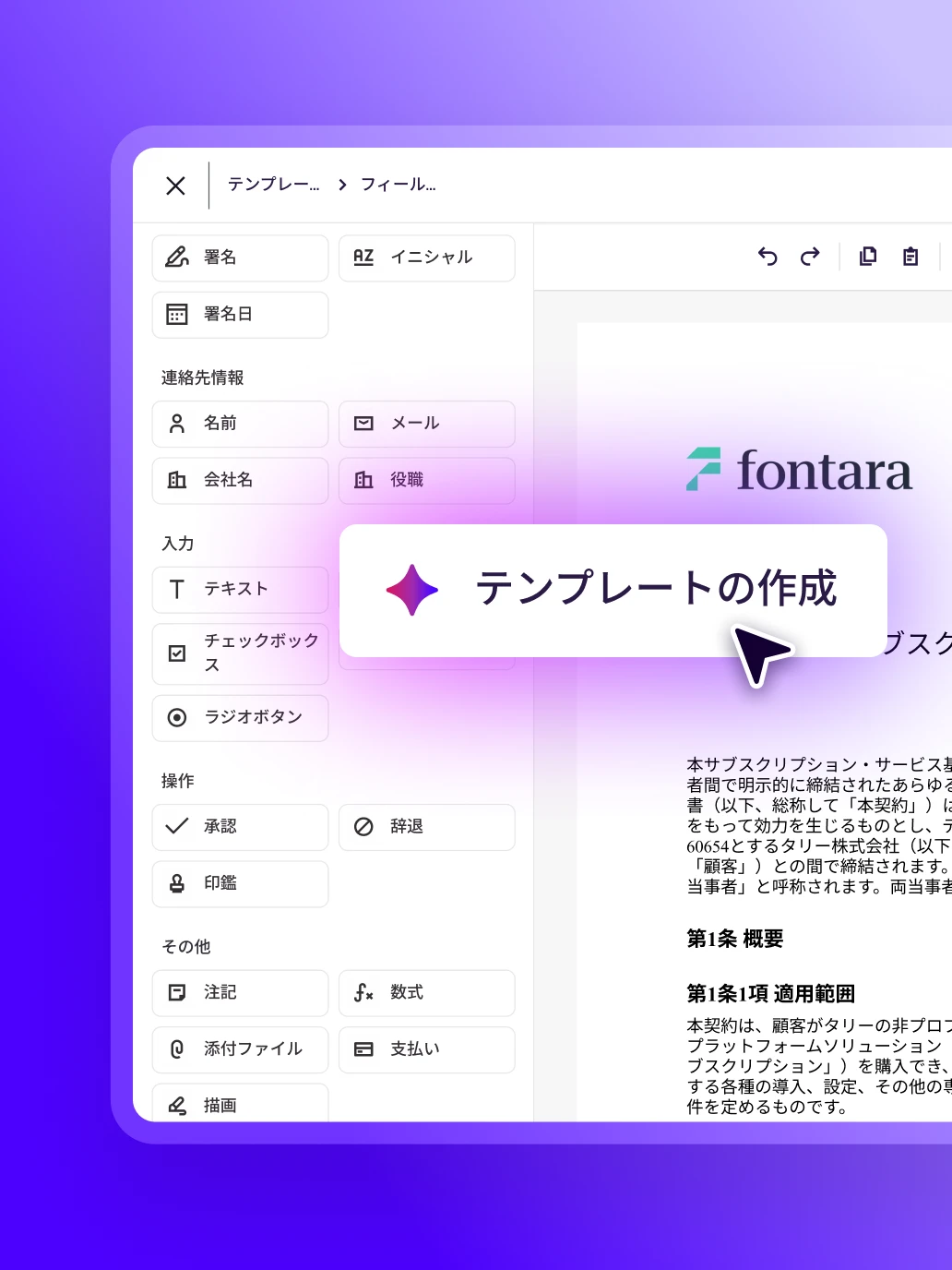Add a 注記 note field
This screenshot has height=1270, width=952.
pos(240,993)
